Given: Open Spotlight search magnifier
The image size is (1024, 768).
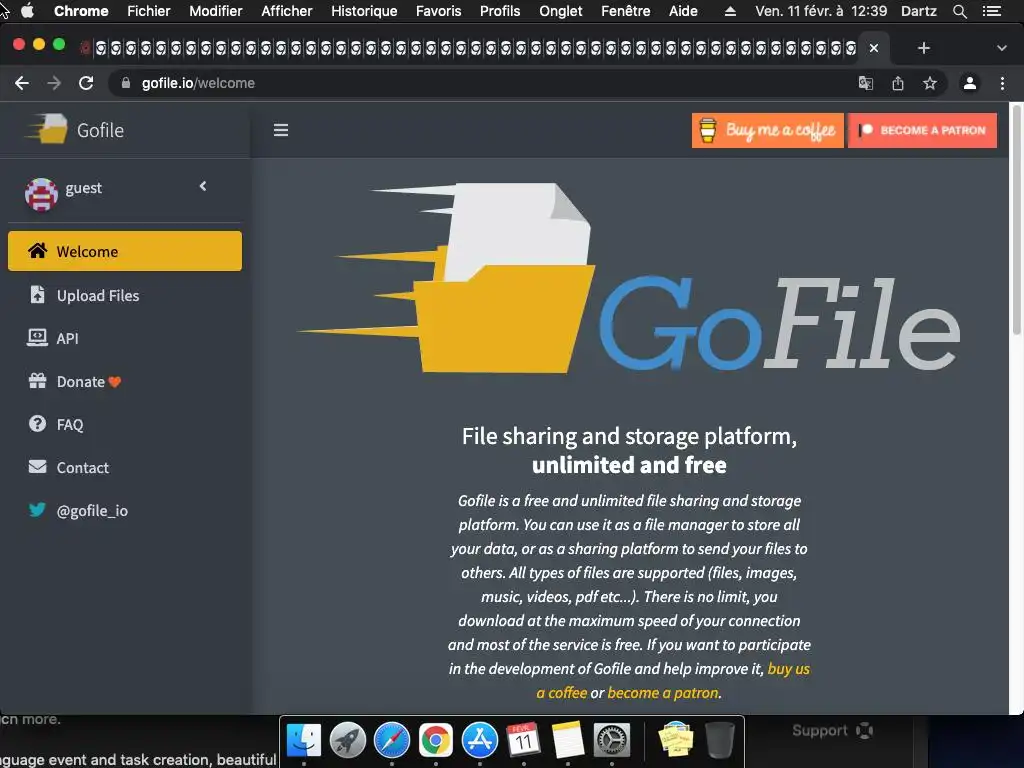Looking at the screenshot, I should [959, 11].
